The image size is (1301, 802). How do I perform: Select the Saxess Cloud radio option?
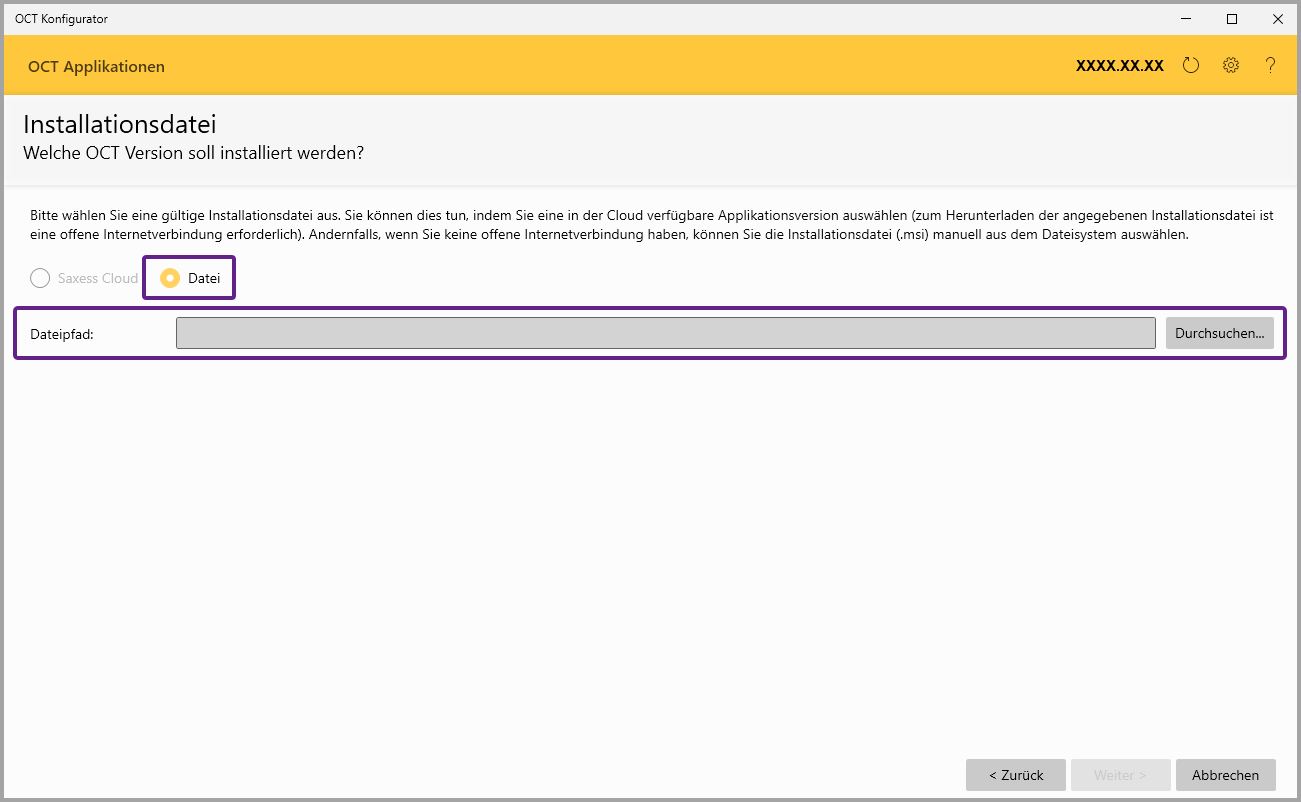click(40, 278)
